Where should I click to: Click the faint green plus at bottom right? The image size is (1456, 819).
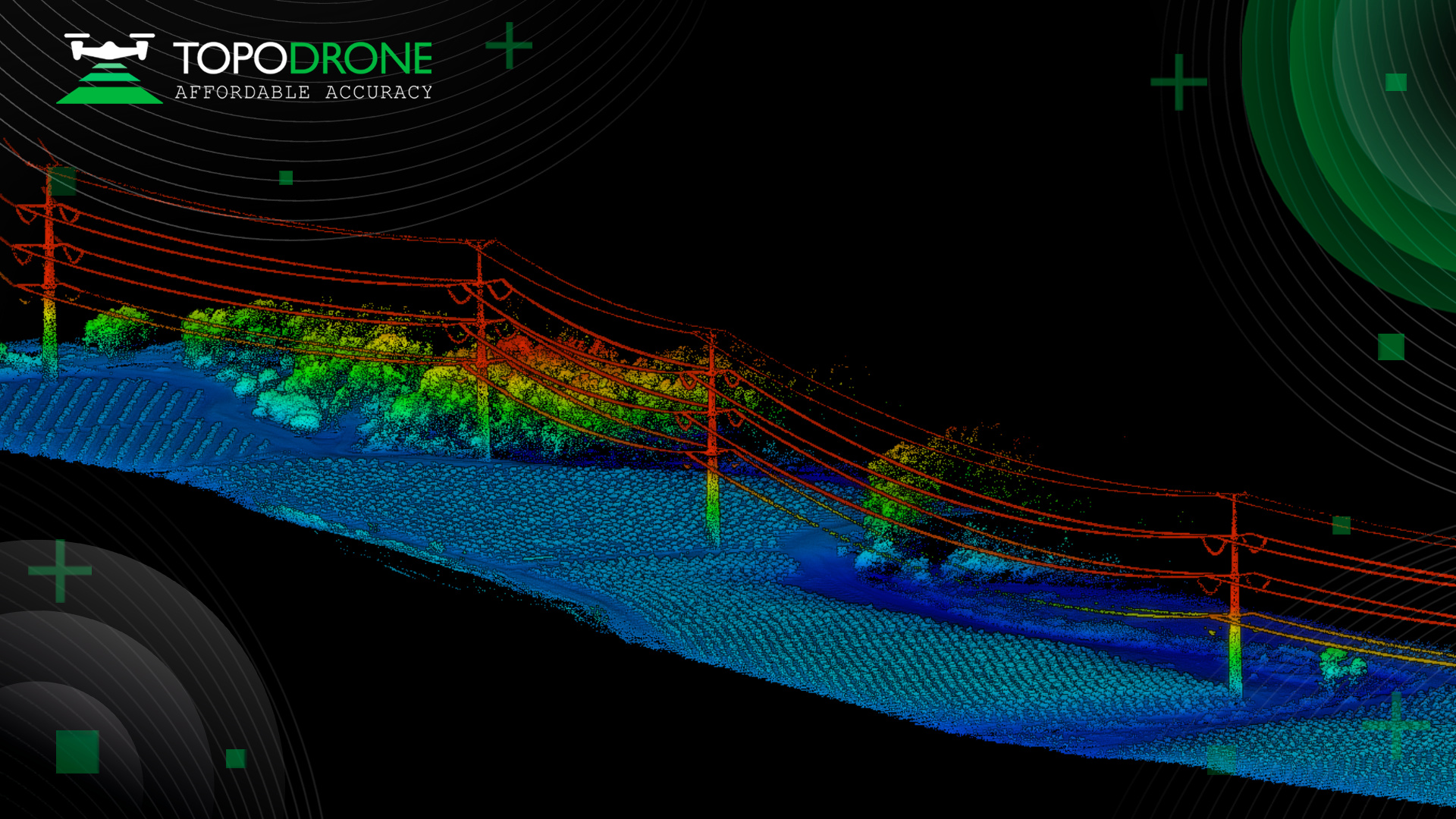coord(1395,726)
